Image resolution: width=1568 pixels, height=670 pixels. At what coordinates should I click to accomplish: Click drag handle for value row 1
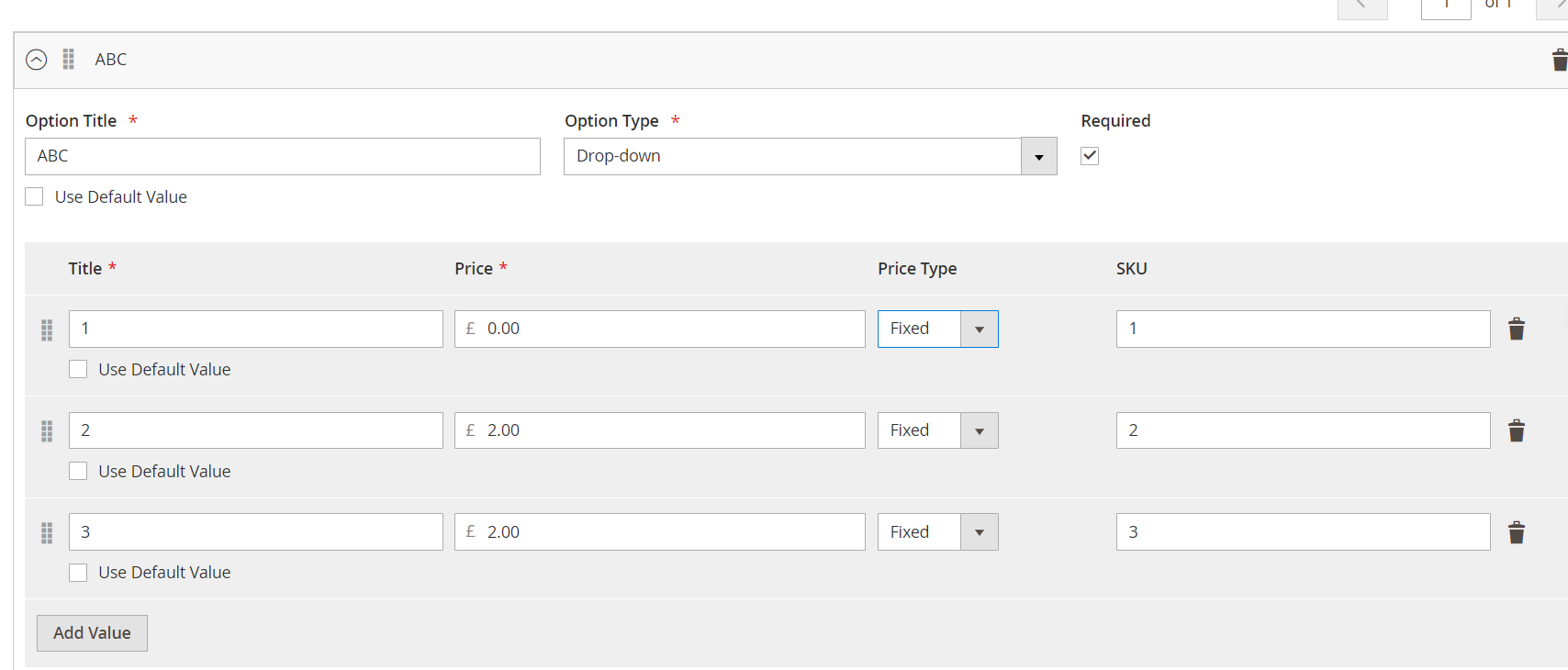[47, 329]
